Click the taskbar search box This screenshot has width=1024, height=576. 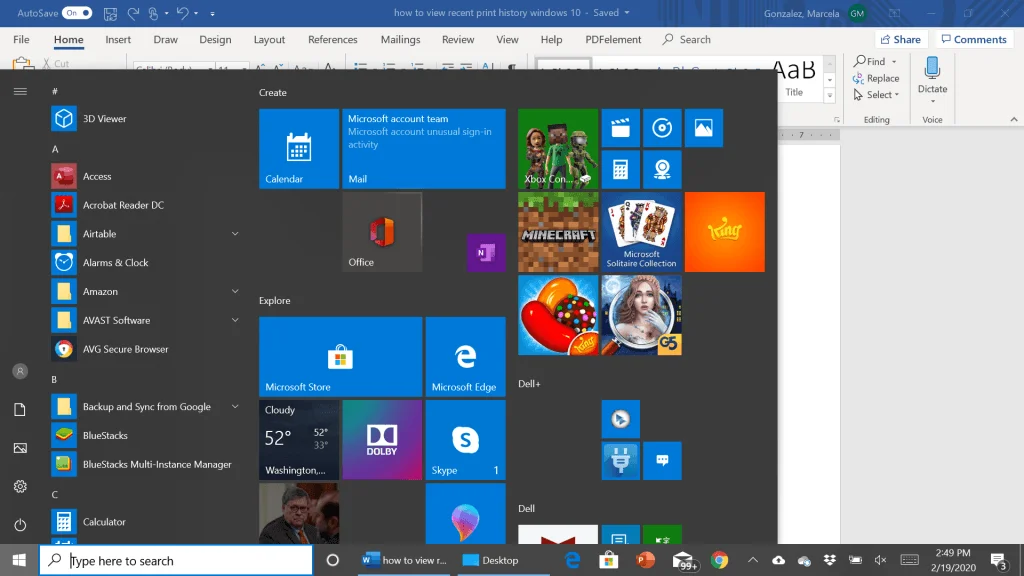pyautogui.click(x=176, y=560)
